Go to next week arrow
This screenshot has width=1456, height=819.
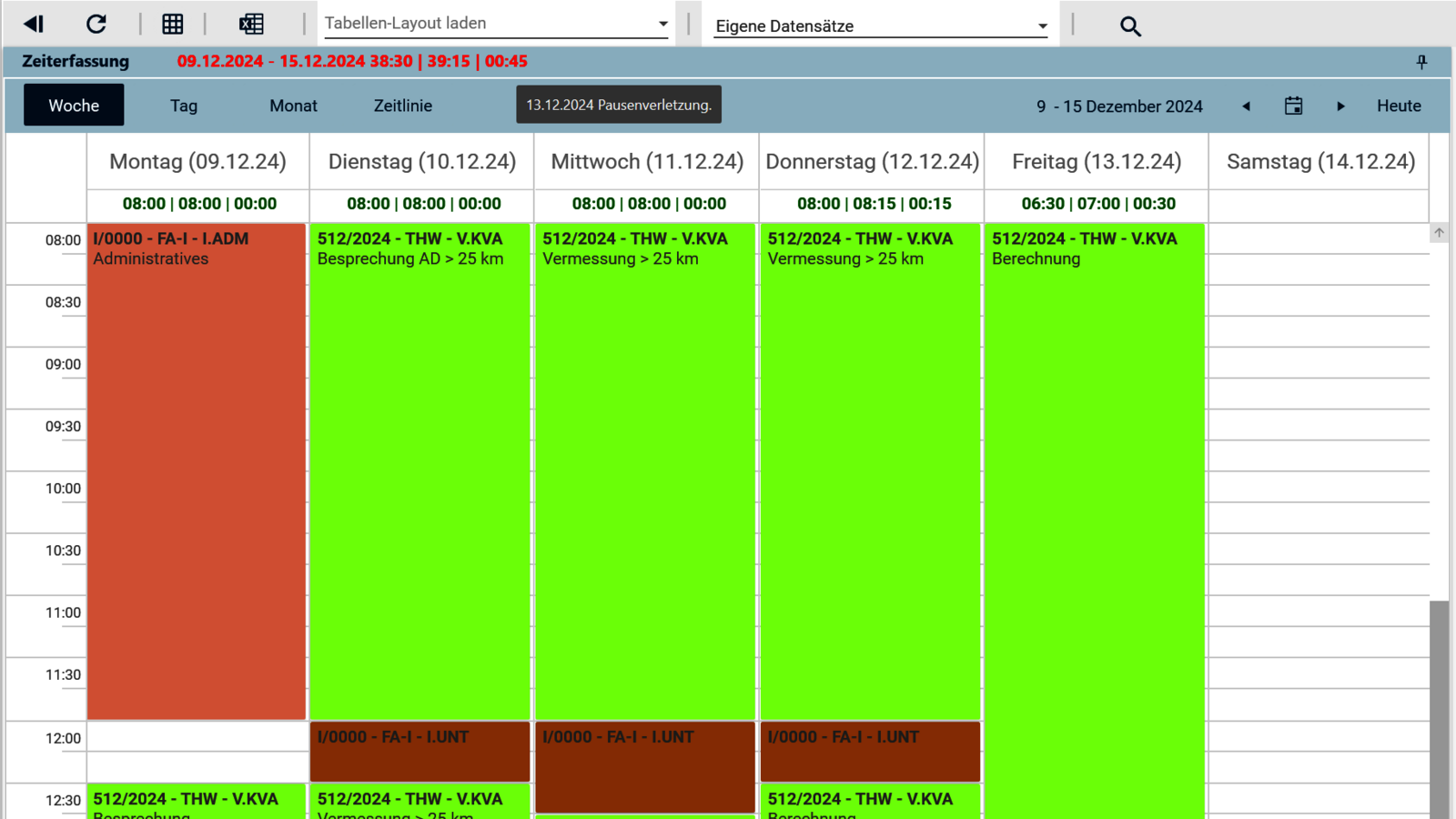(1340, 106)
